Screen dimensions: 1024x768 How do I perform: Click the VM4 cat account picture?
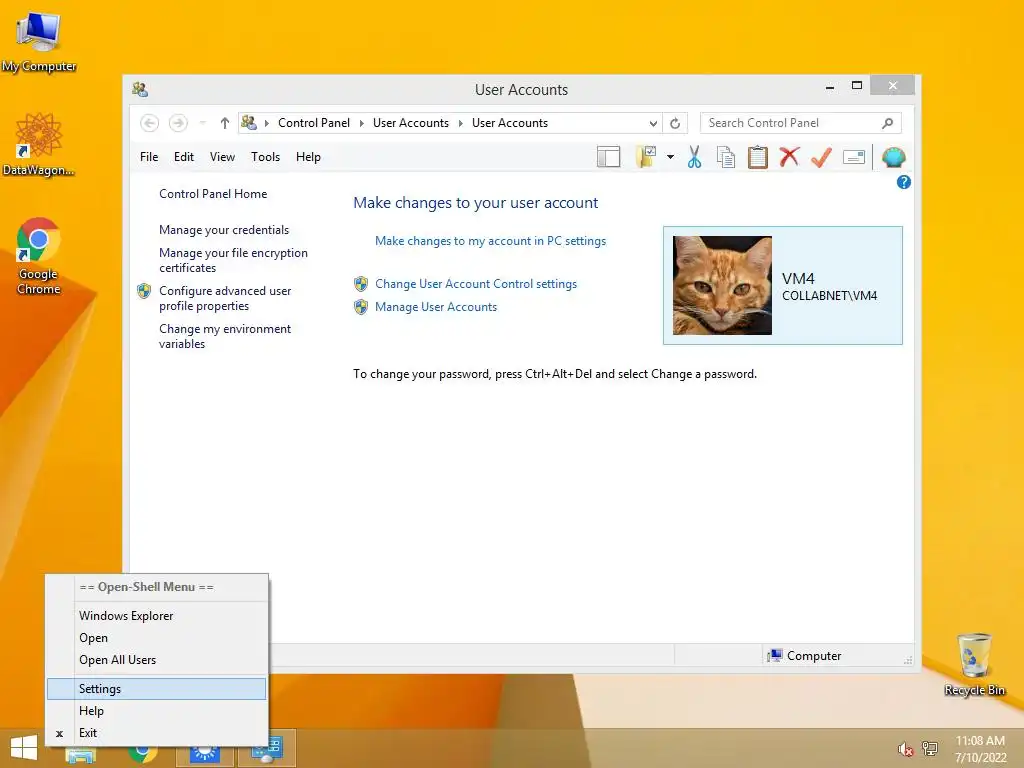click(722, 285)
